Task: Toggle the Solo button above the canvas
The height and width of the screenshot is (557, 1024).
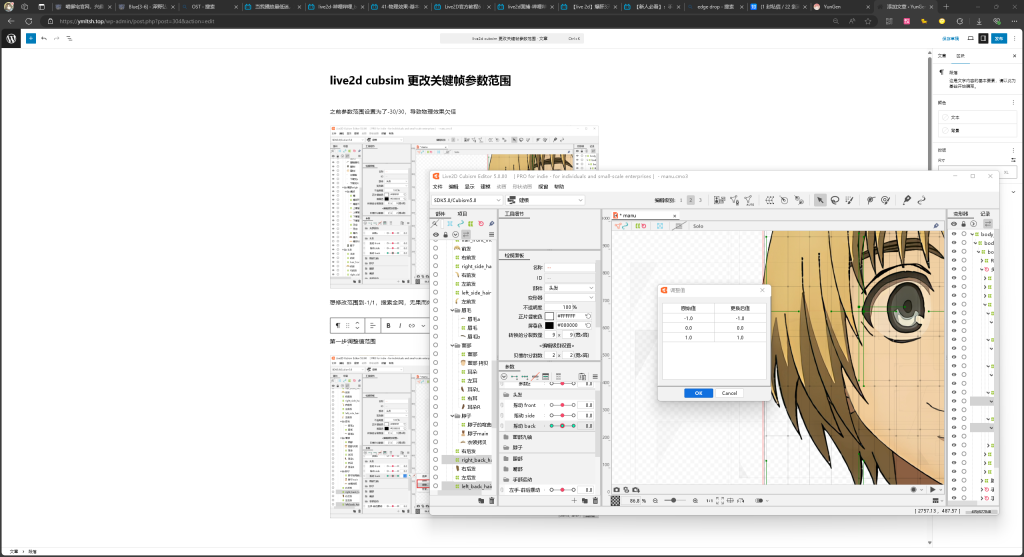Action: [698, 226]
